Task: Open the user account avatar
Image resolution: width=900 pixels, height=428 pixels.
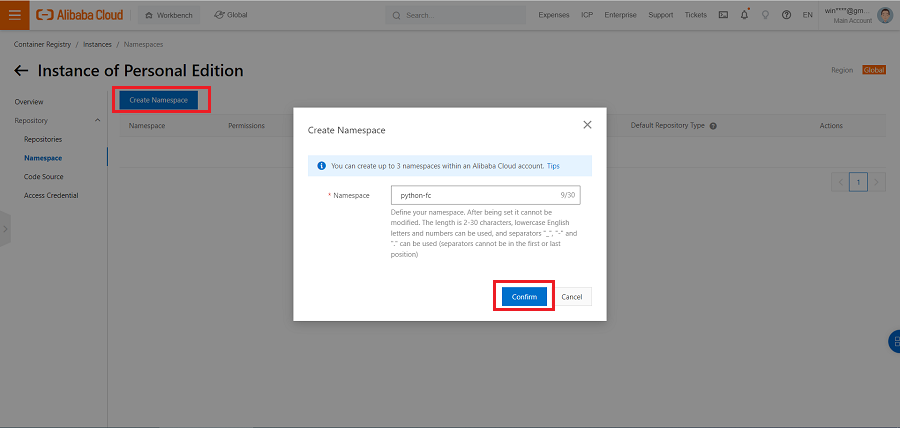Action: (886, 15)
